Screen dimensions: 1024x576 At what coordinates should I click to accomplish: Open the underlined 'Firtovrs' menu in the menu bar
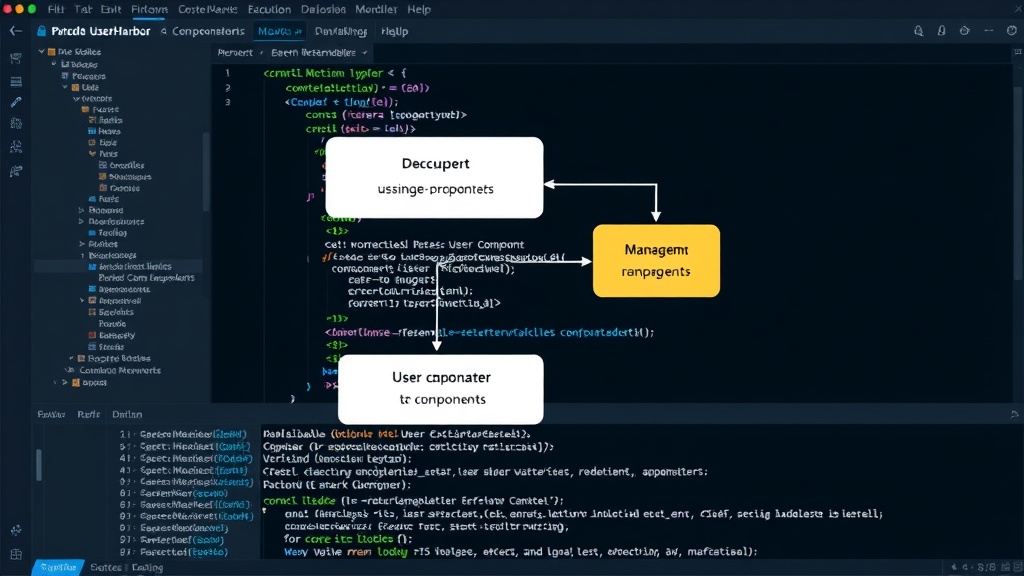click(149, 9)
